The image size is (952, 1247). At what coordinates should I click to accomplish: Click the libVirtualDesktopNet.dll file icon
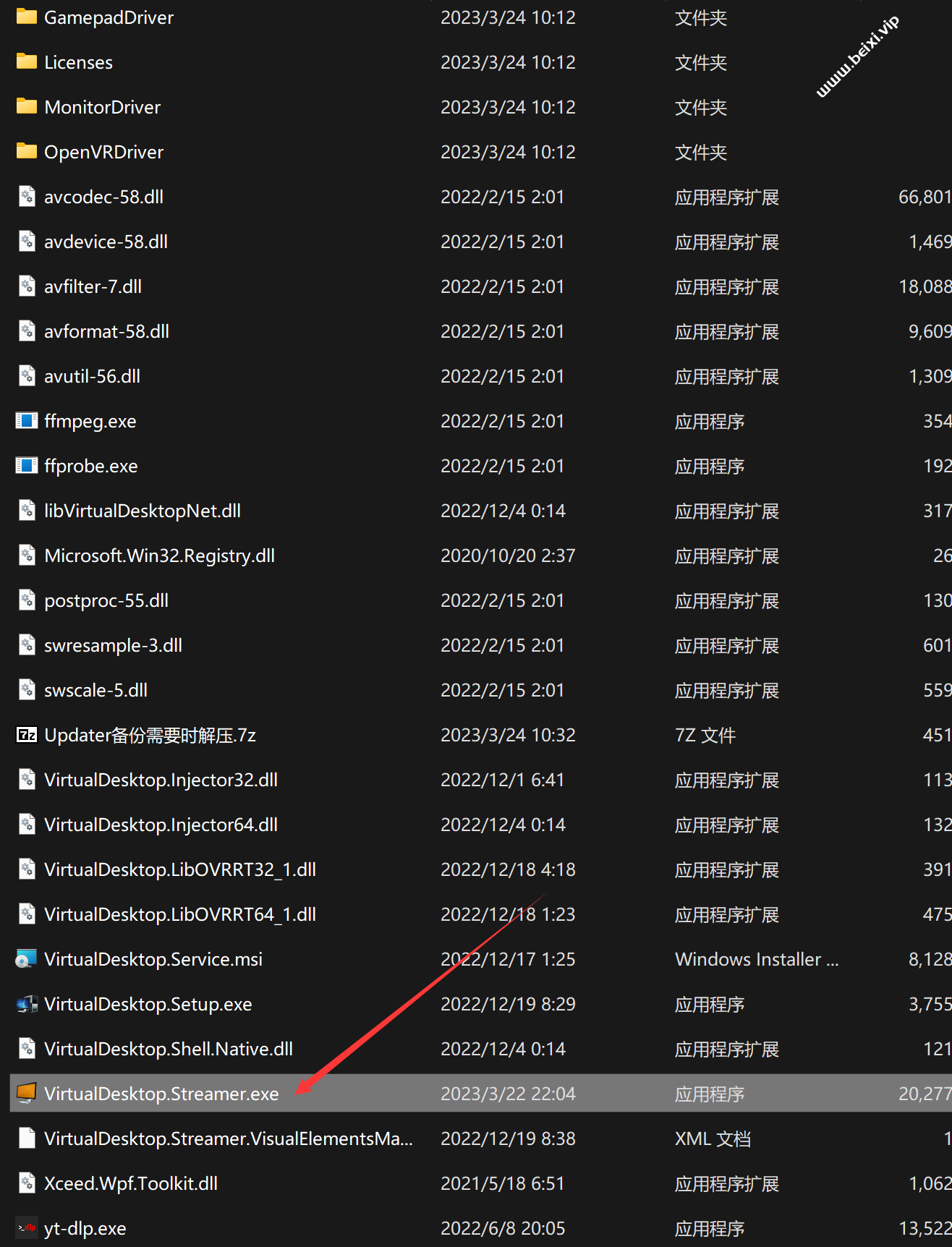27,510
